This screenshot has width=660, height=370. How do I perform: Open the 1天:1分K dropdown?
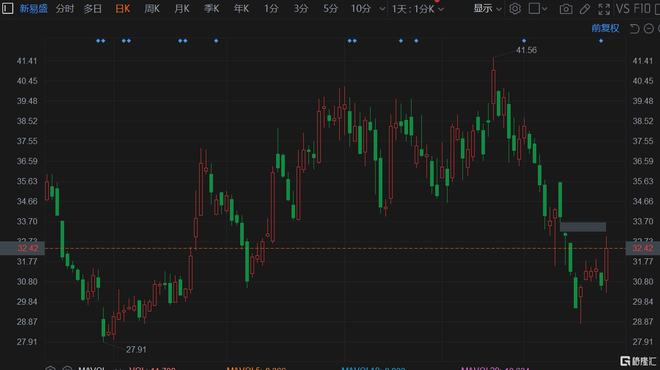(x=418, y=9)
